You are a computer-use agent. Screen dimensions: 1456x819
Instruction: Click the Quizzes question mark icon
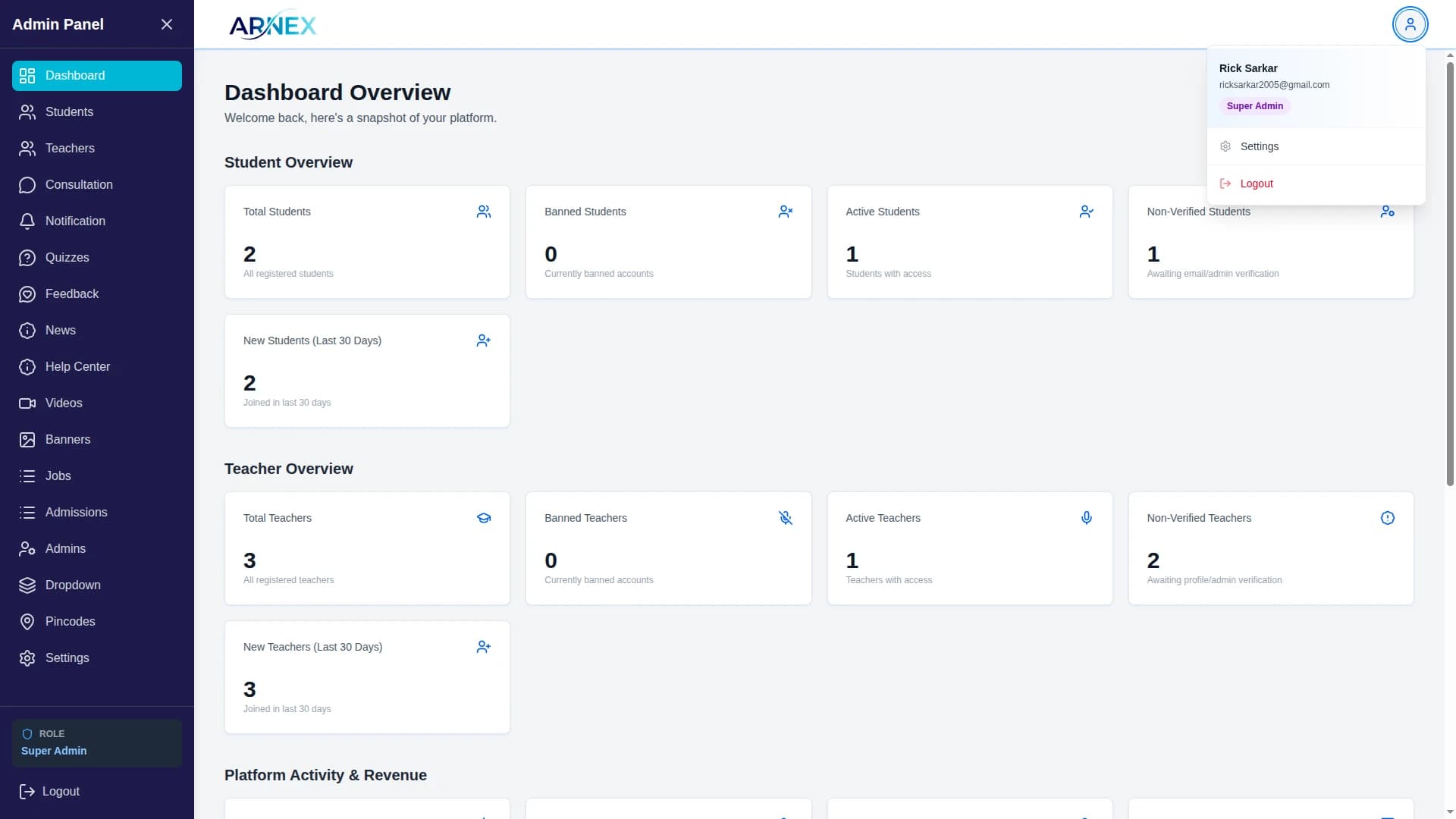click(x=27, y=258)
